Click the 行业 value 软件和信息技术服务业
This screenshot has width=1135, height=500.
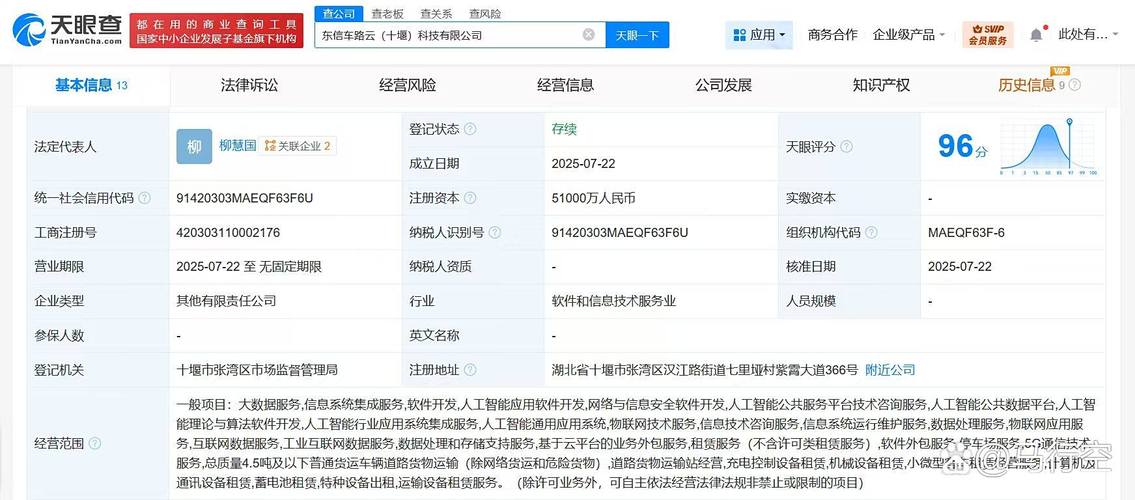614,301
